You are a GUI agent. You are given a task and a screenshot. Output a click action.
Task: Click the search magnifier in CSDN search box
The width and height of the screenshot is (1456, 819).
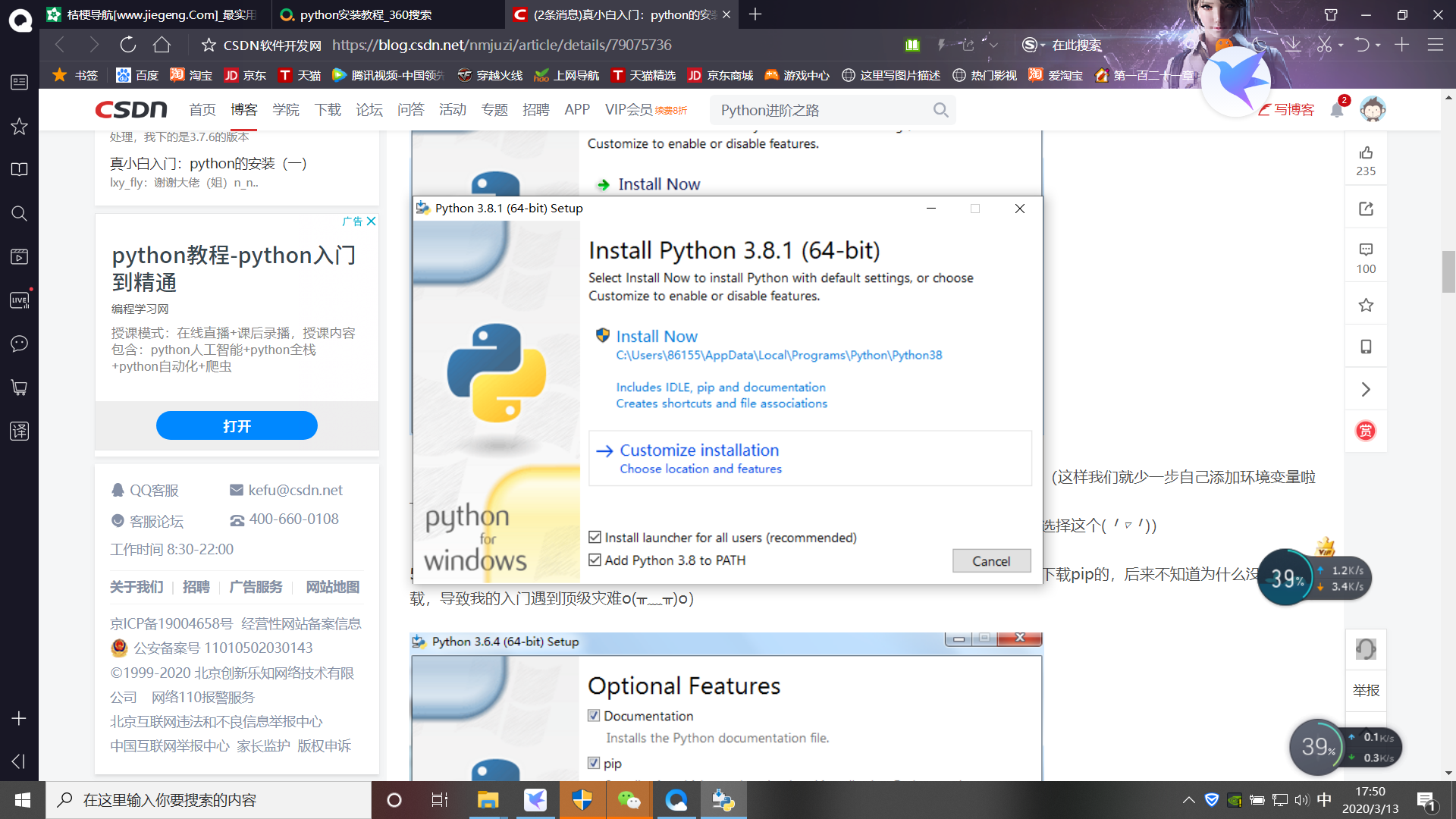[x=940, y=110]
